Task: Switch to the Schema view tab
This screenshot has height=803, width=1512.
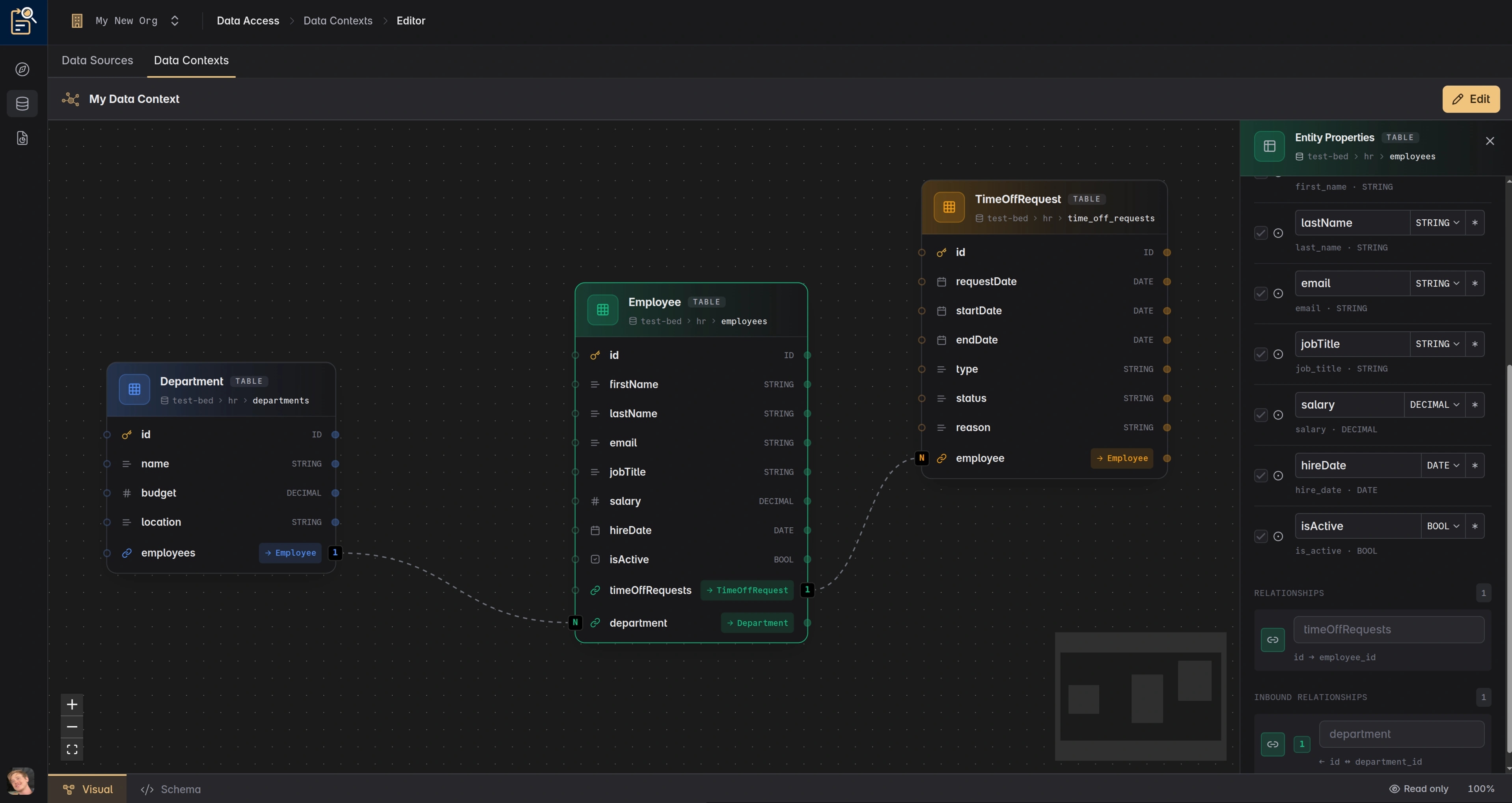Action: tap(171, 790)
